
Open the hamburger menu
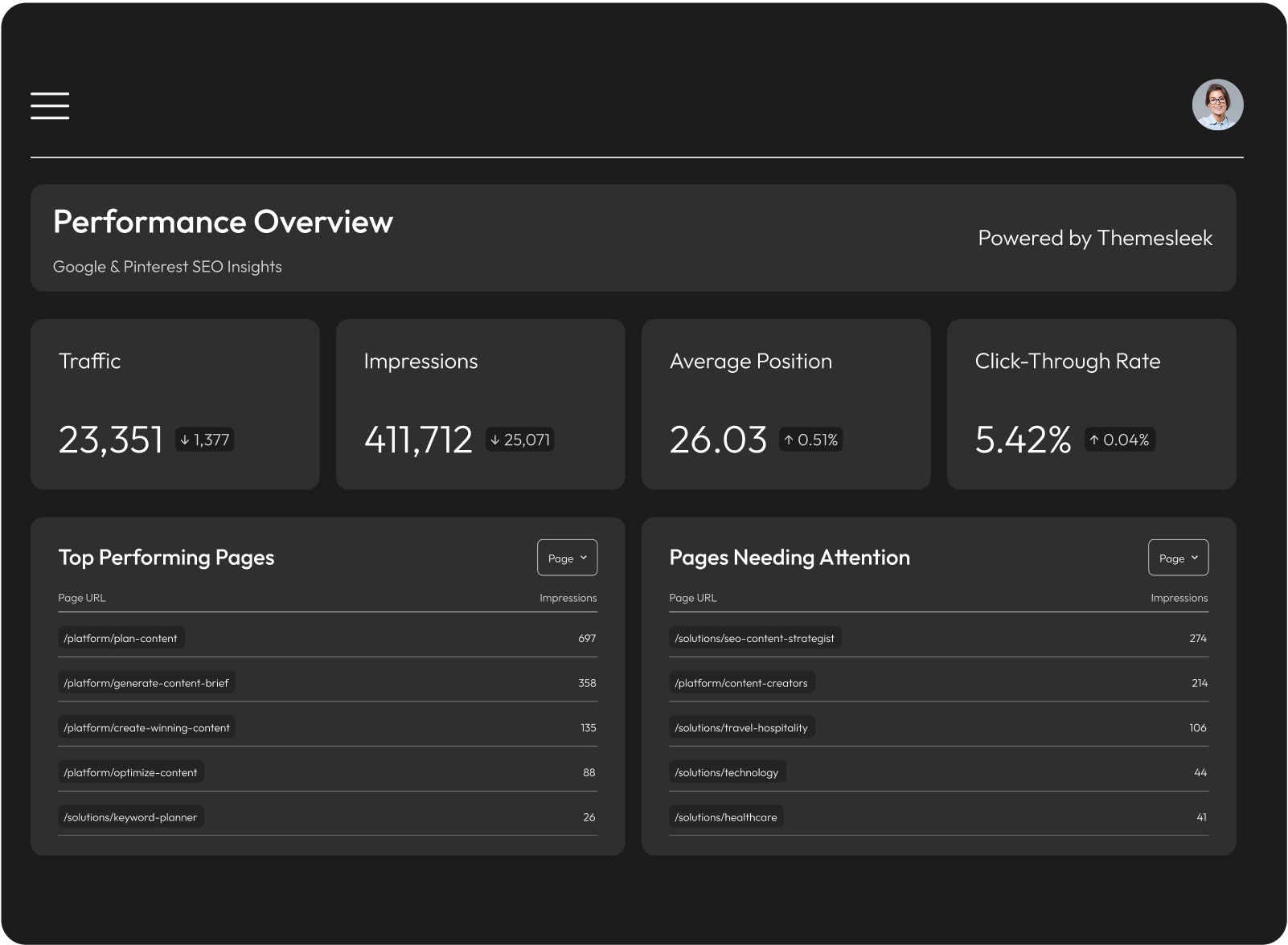pos(50,105)
